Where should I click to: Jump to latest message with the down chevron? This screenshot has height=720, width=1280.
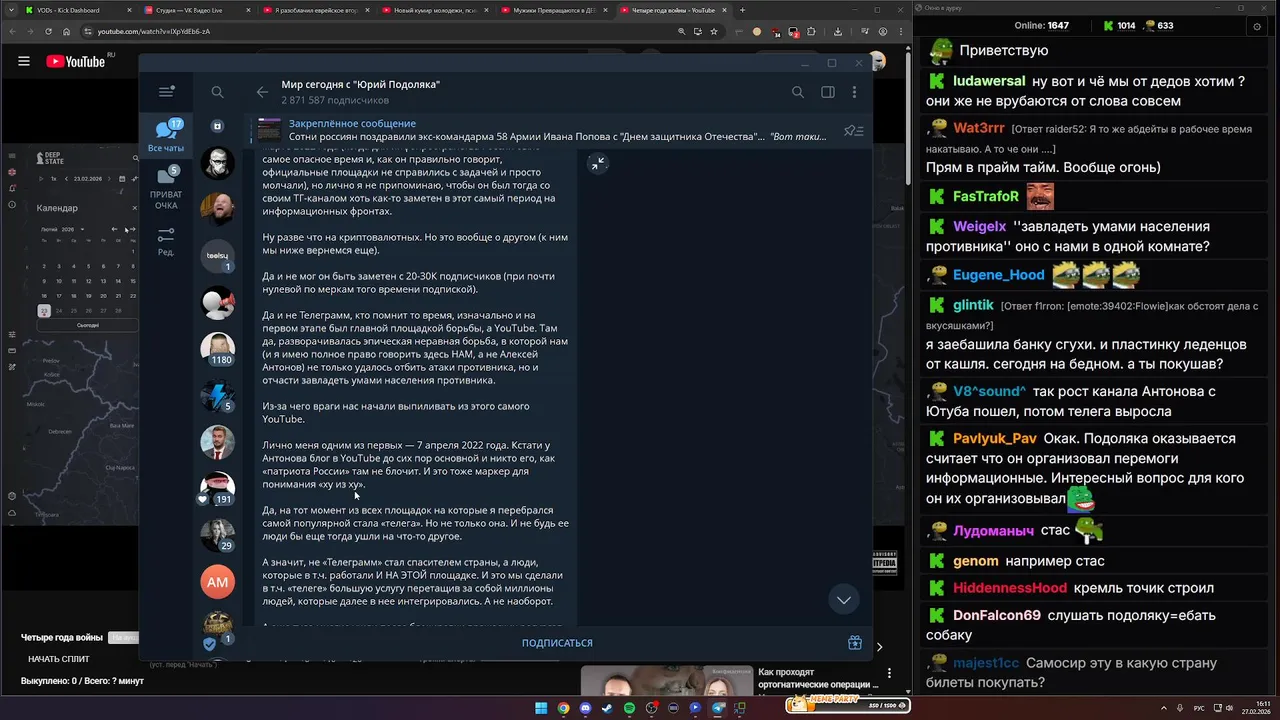click(844, 599)
